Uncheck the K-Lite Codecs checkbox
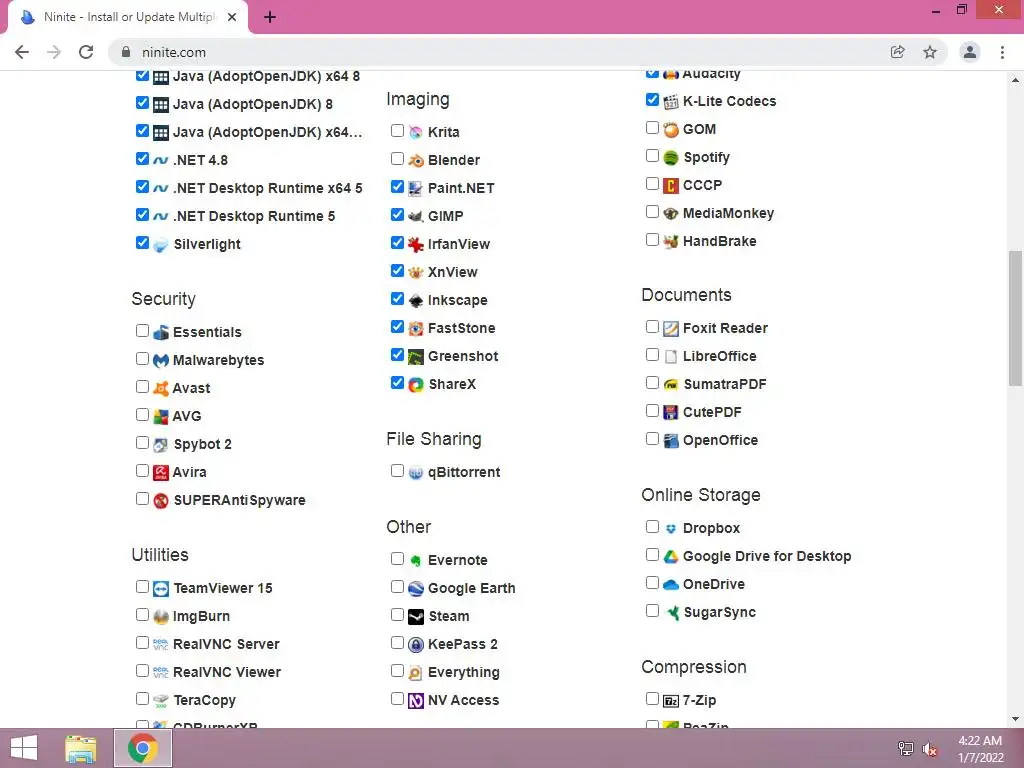 652,99
